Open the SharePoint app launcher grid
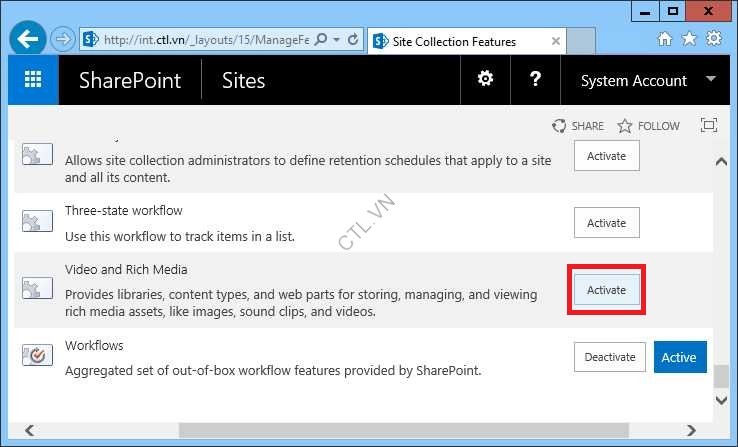Image resolution: width=738 pixels, height=447 pixels. 33,80
